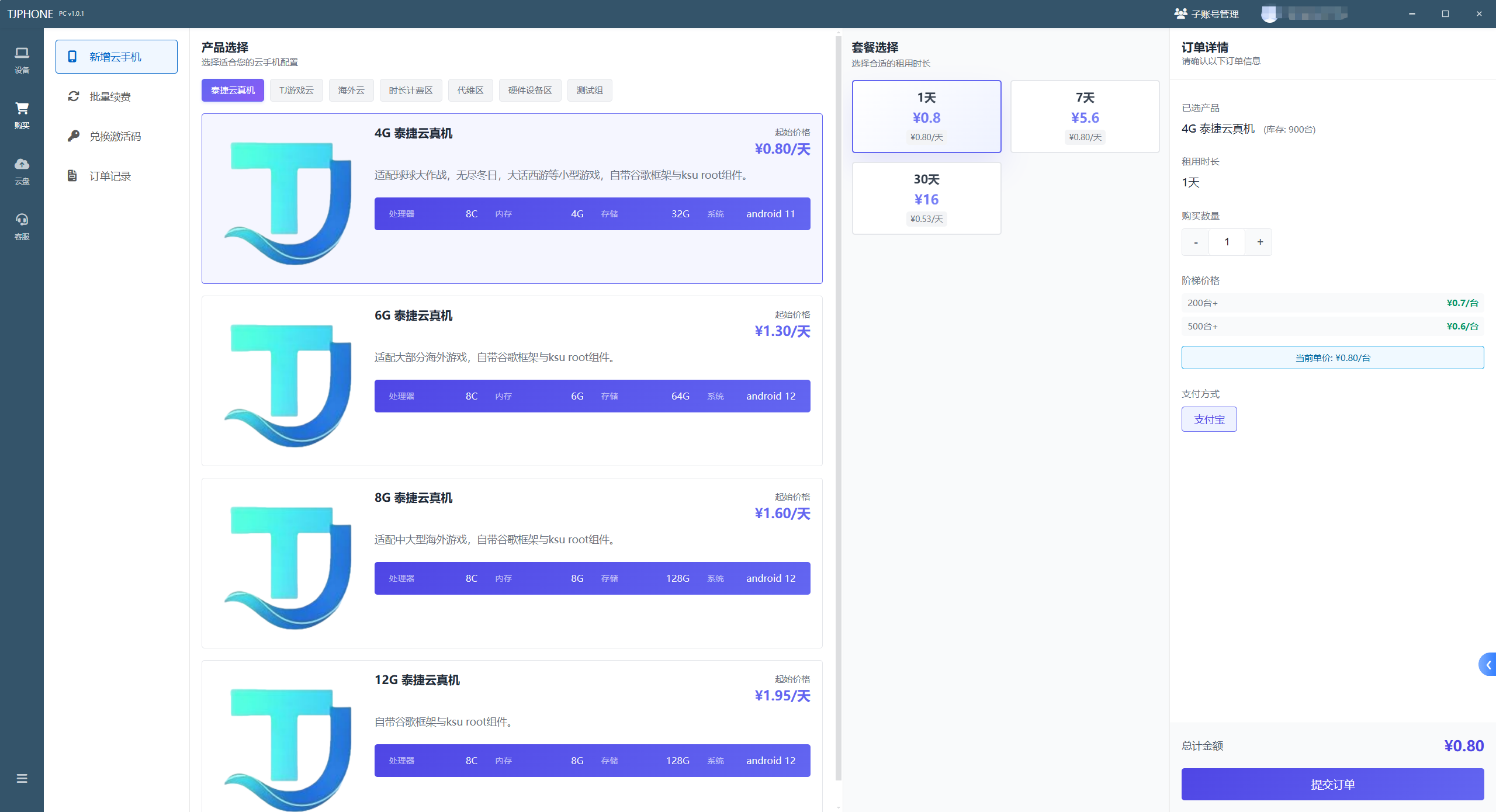Choose the 7天 ¥5.6 package

(1085, 116)
